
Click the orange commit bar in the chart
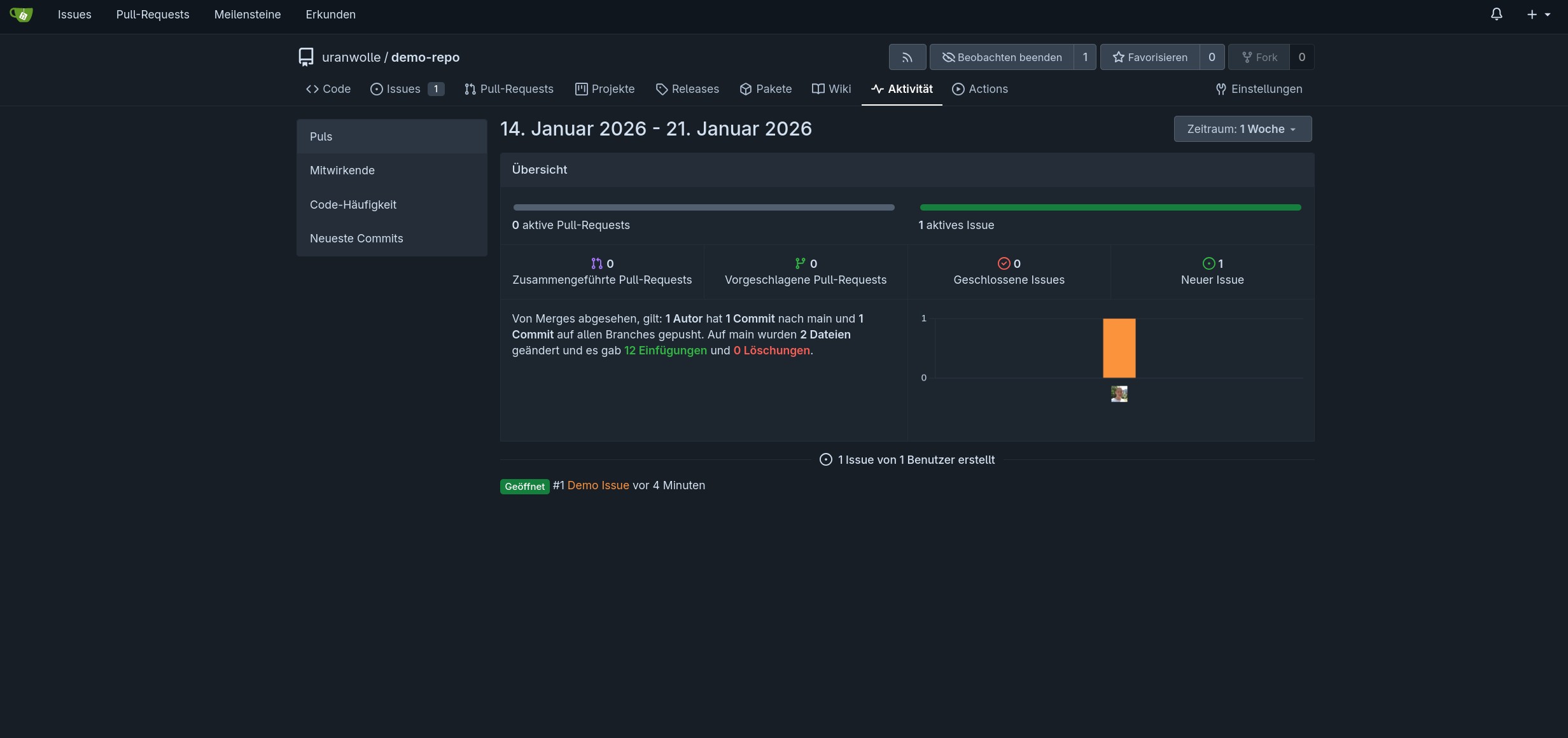[1119, 348]
